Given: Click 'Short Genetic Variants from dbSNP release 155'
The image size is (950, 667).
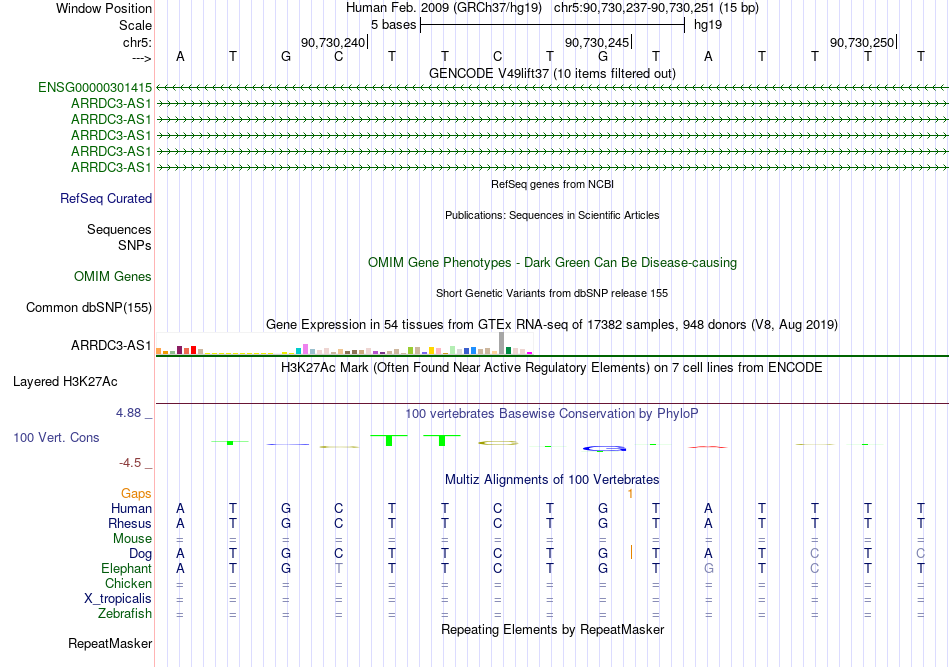Looking at the screenshot, I should (x=552, y=293).
